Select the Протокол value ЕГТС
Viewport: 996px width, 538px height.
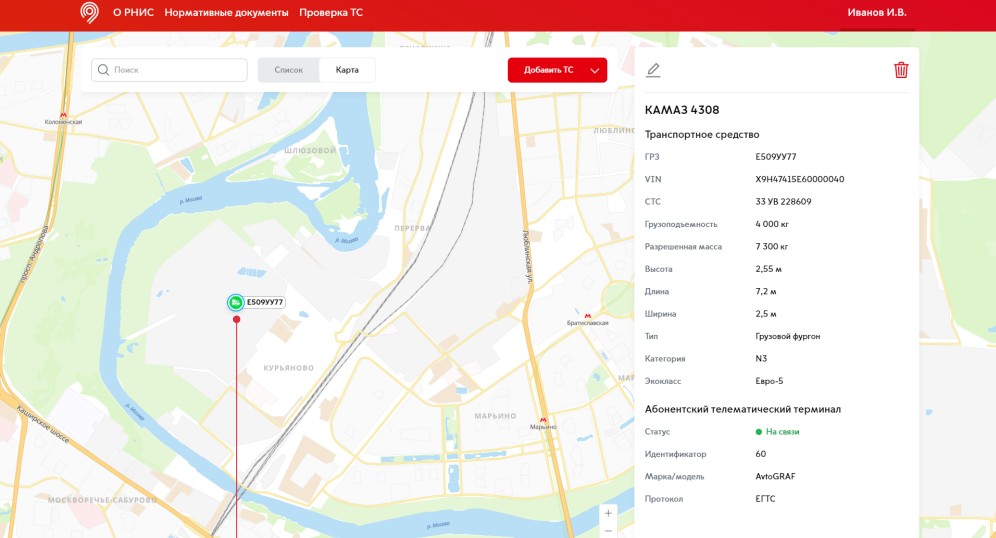pyautogui.click(x=765, y=499)
